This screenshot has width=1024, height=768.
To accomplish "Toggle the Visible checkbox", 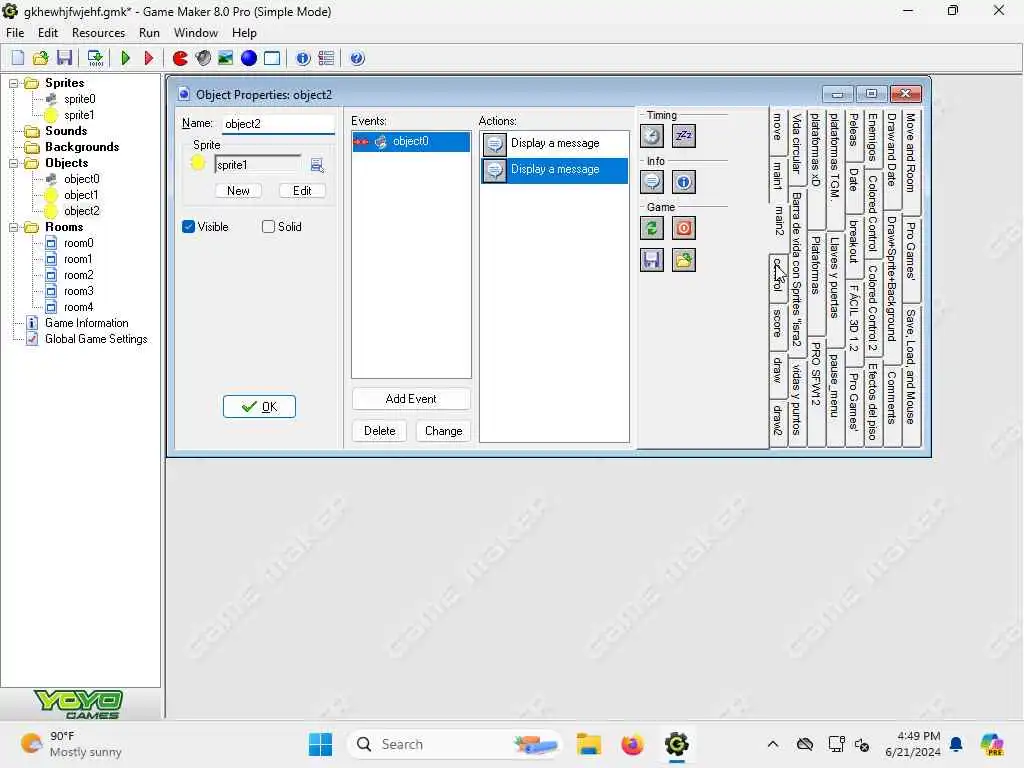I will point(189,227).
